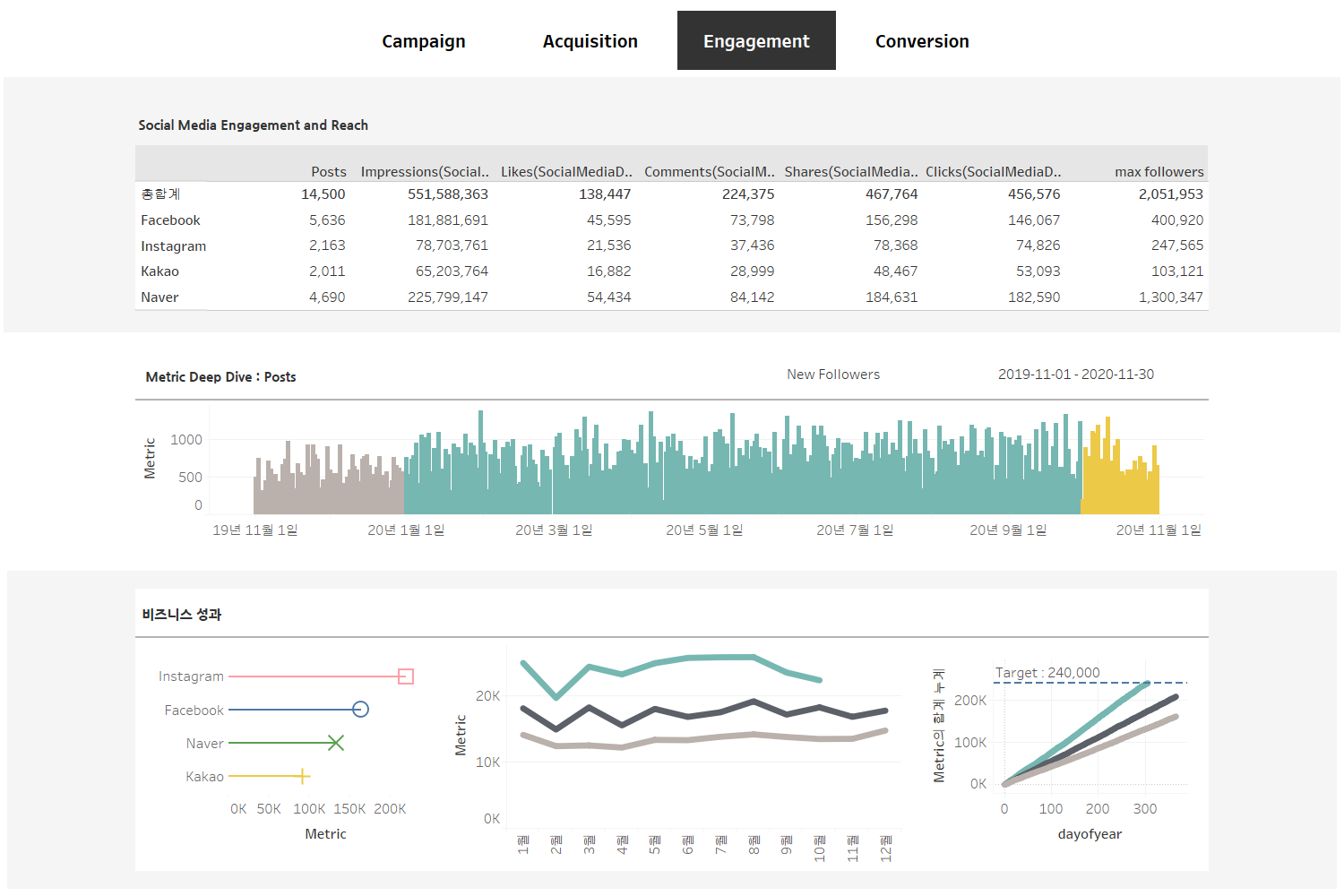Click the Facebook circle lollipop marker
Screen dimensions: 1344x896
pos(360,710)
